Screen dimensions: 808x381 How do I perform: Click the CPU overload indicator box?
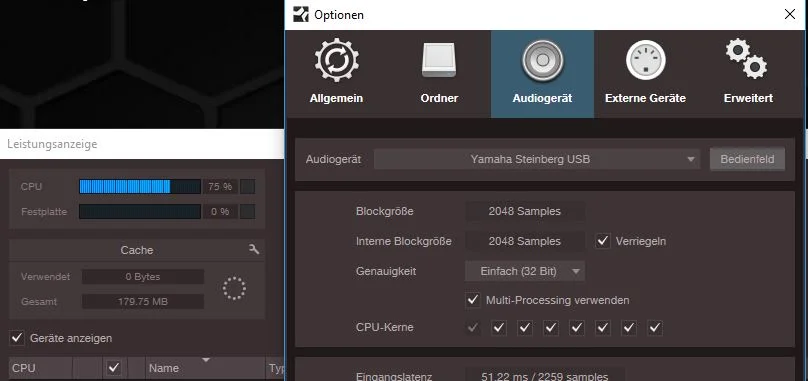tap(248, 187)
